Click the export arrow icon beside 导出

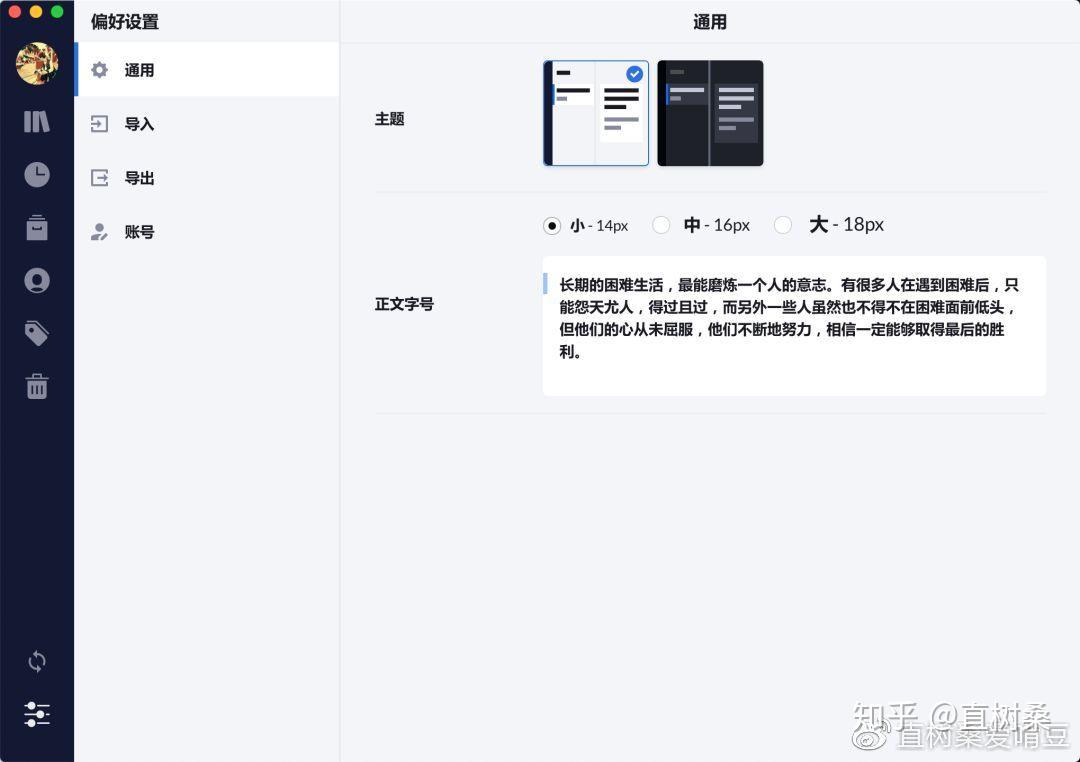pos(100,178)
